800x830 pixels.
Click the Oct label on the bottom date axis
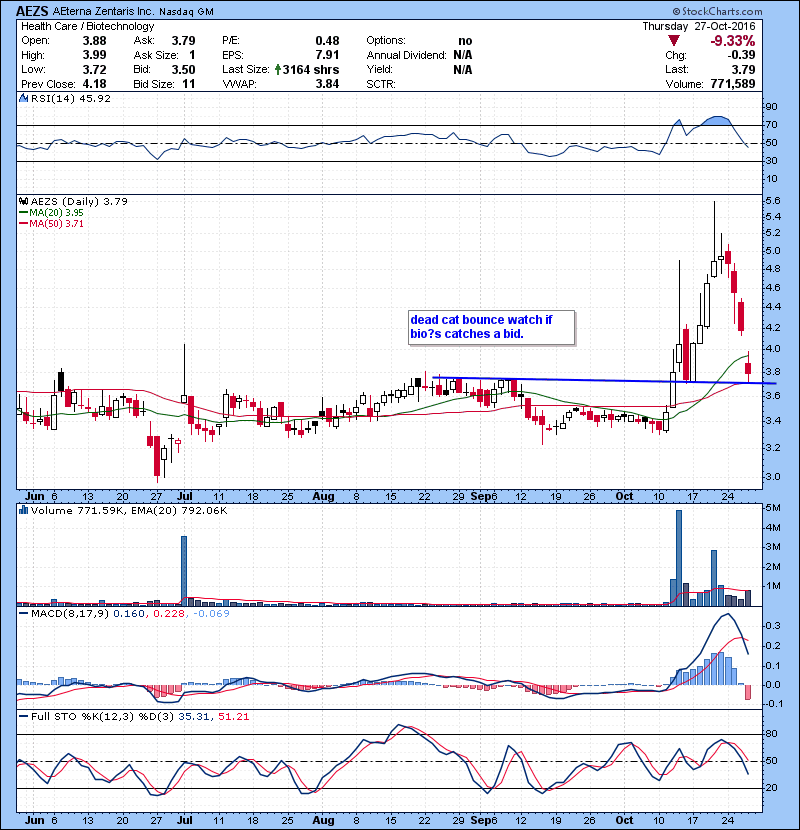point(624,820)
